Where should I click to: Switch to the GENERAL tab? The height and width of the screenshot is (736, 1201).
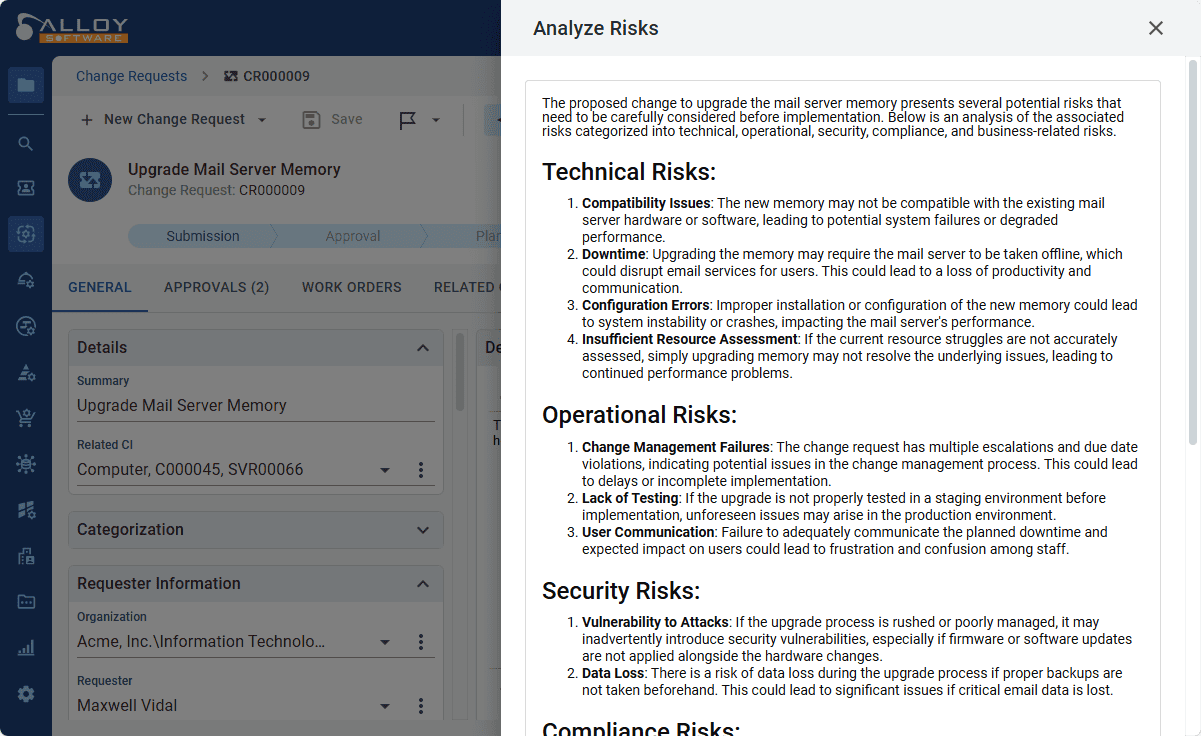pos(100,287)
